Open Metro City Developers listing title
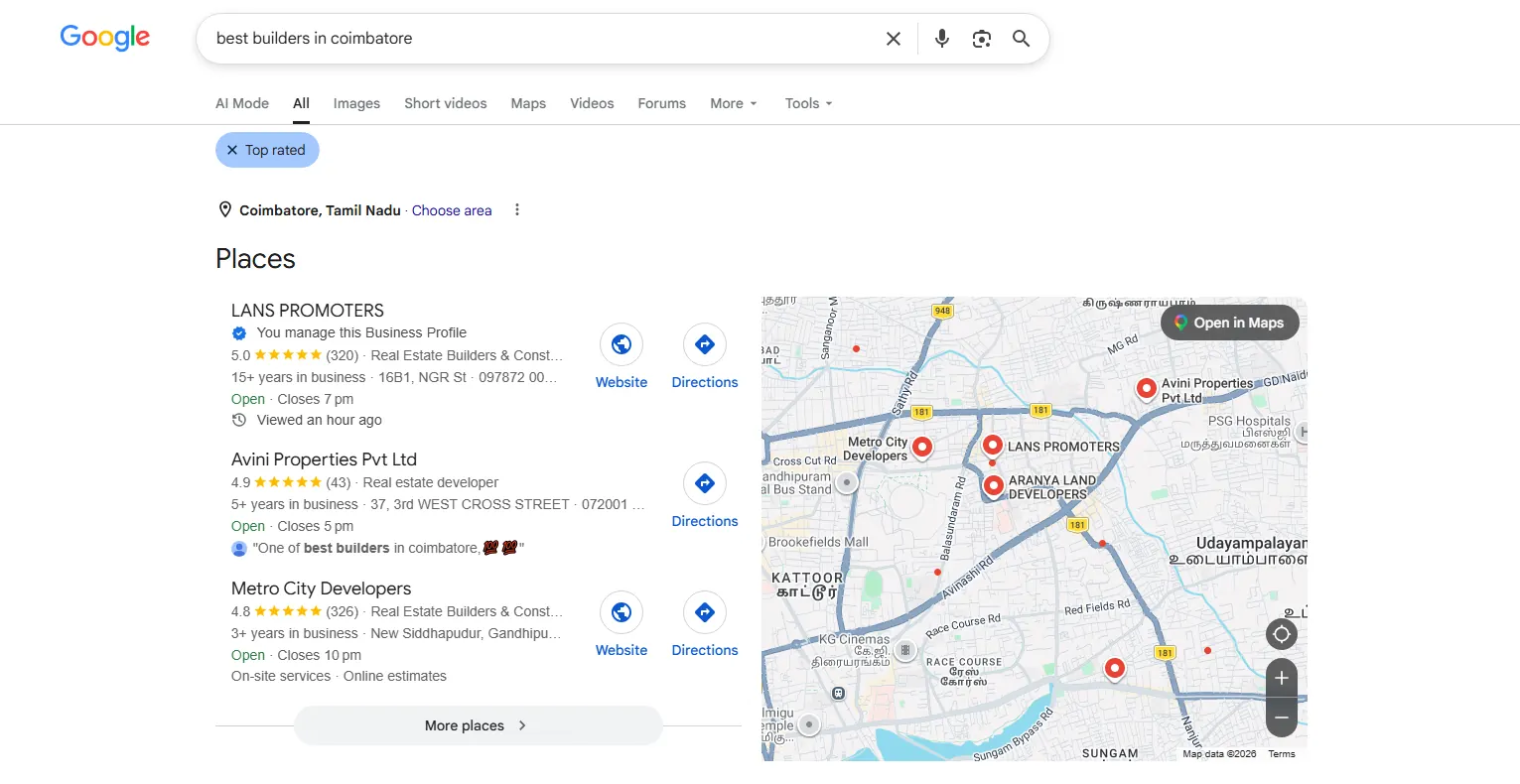The width and height of the screenshot is (1520, 784). (x=321, y=588)
